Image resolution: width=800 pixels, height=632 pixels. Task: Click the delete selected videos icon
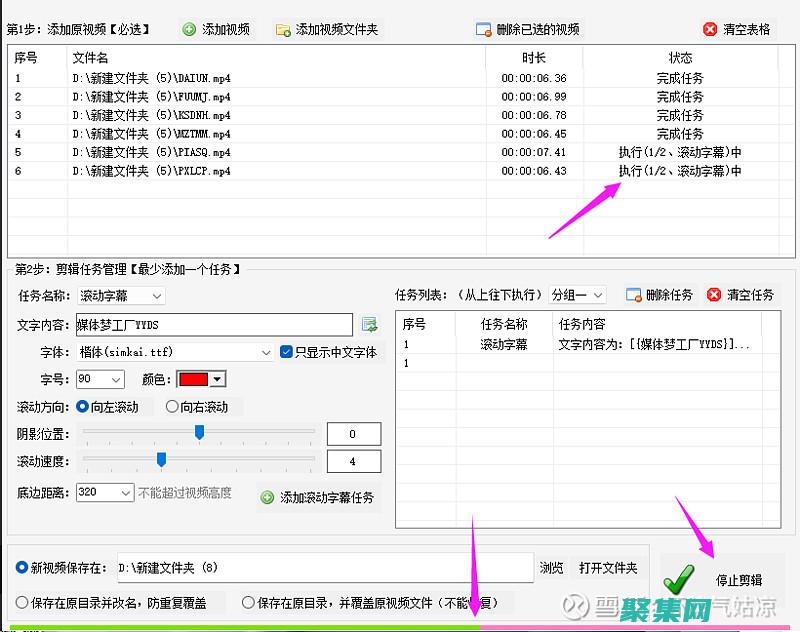(482, 29)
